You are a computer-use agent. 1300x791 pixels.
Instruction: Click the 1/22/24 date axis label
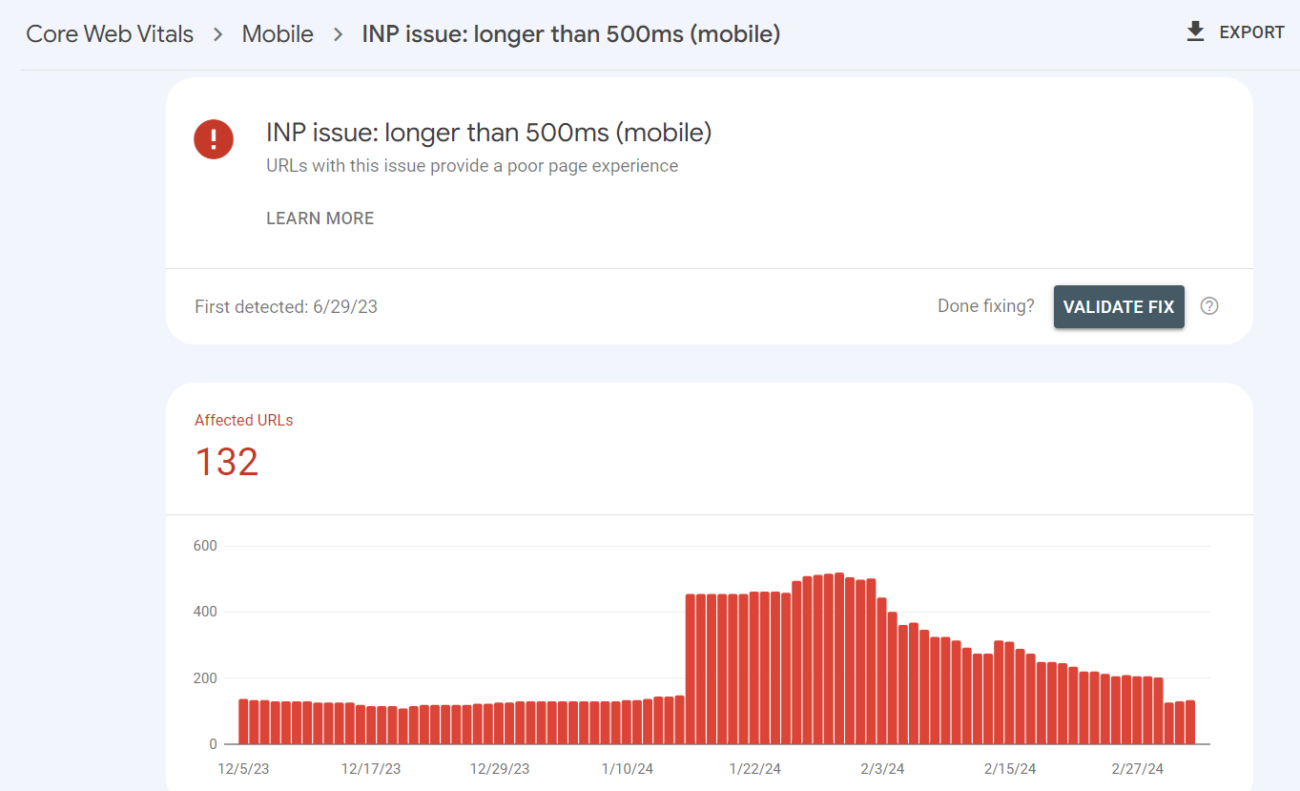[x=756, y=769]
